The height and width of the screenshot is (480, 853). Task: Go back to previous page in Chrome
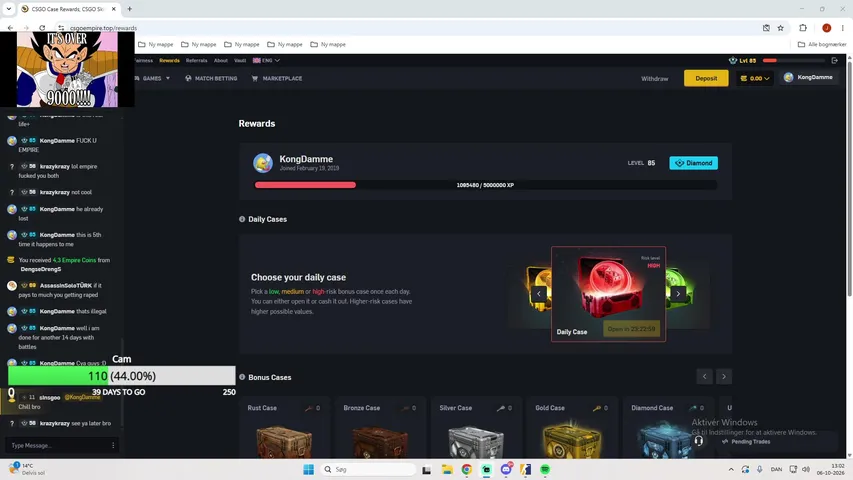[10, 28]
